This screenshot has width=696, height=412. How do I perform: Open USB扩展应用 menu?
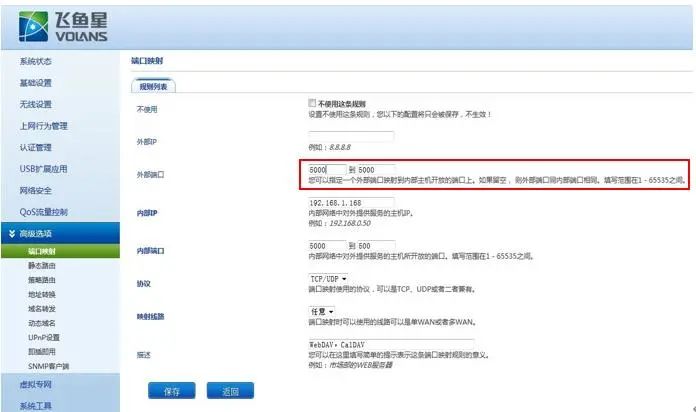point(44,169)
